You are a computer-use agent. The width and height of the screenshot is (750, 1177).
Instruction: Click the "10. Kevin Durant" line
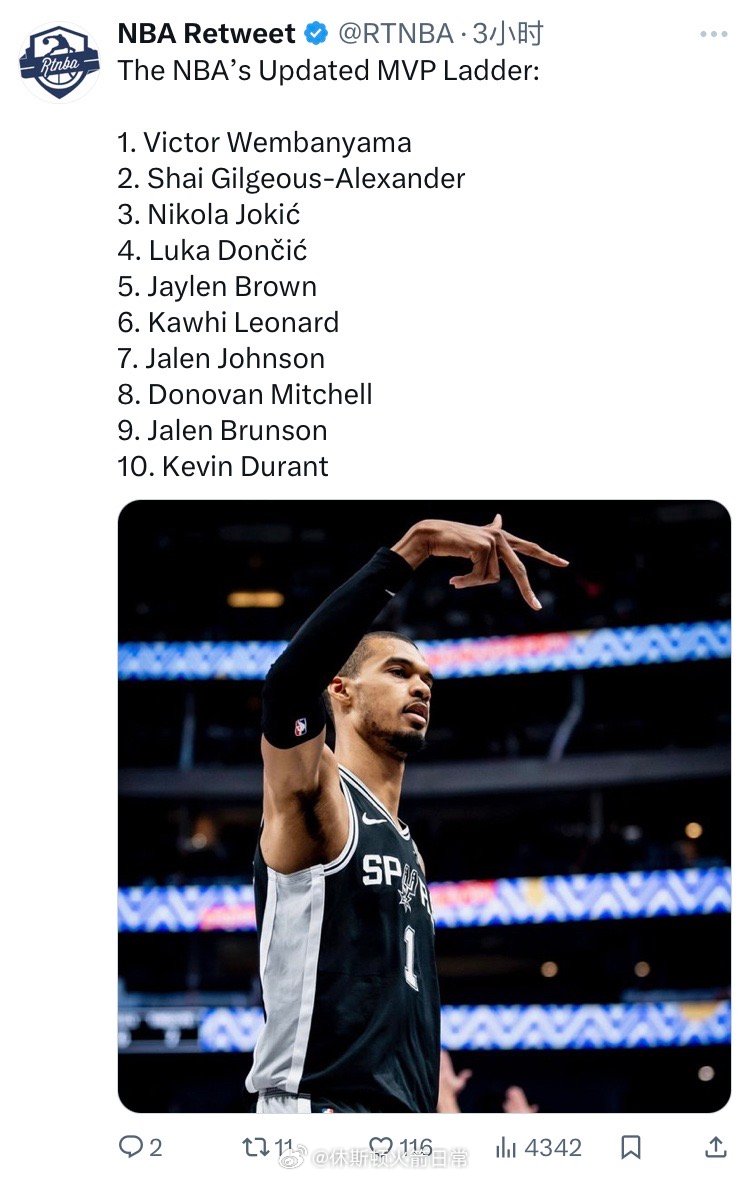coord(223,466)
